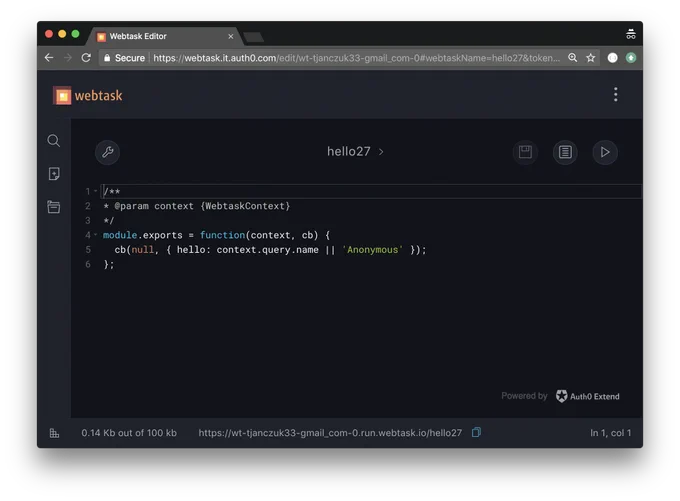Collapse code fold arrow on line 4
The image size is (680, 501).
point(95,235)
